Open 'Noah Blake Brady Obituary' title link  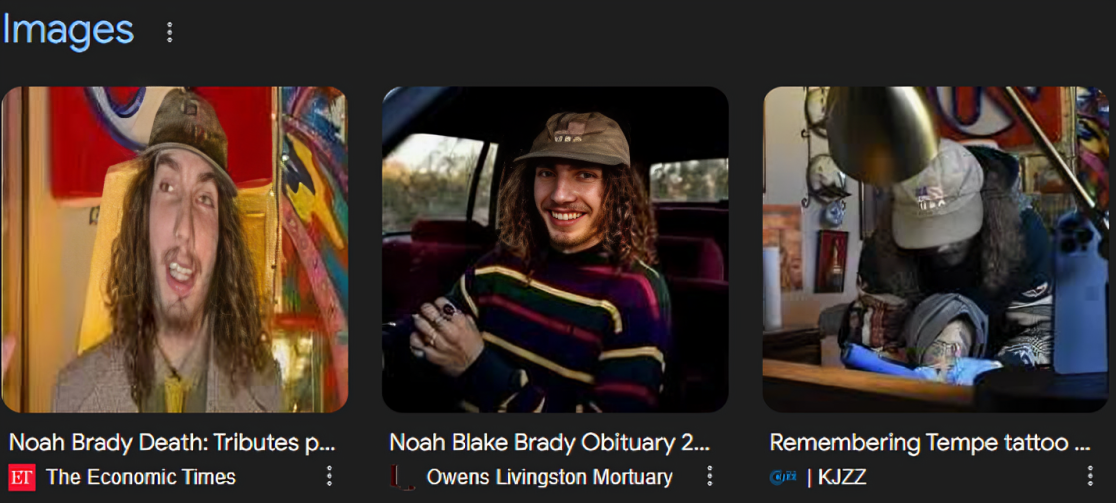(549, 443)
